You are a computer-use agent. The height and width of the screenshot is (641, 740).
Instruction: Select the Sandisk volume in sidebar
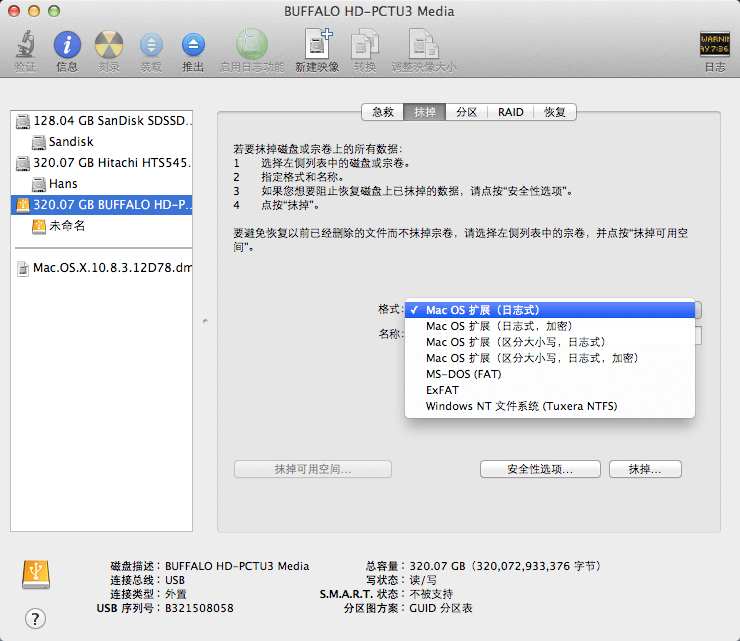coord(101,142)
